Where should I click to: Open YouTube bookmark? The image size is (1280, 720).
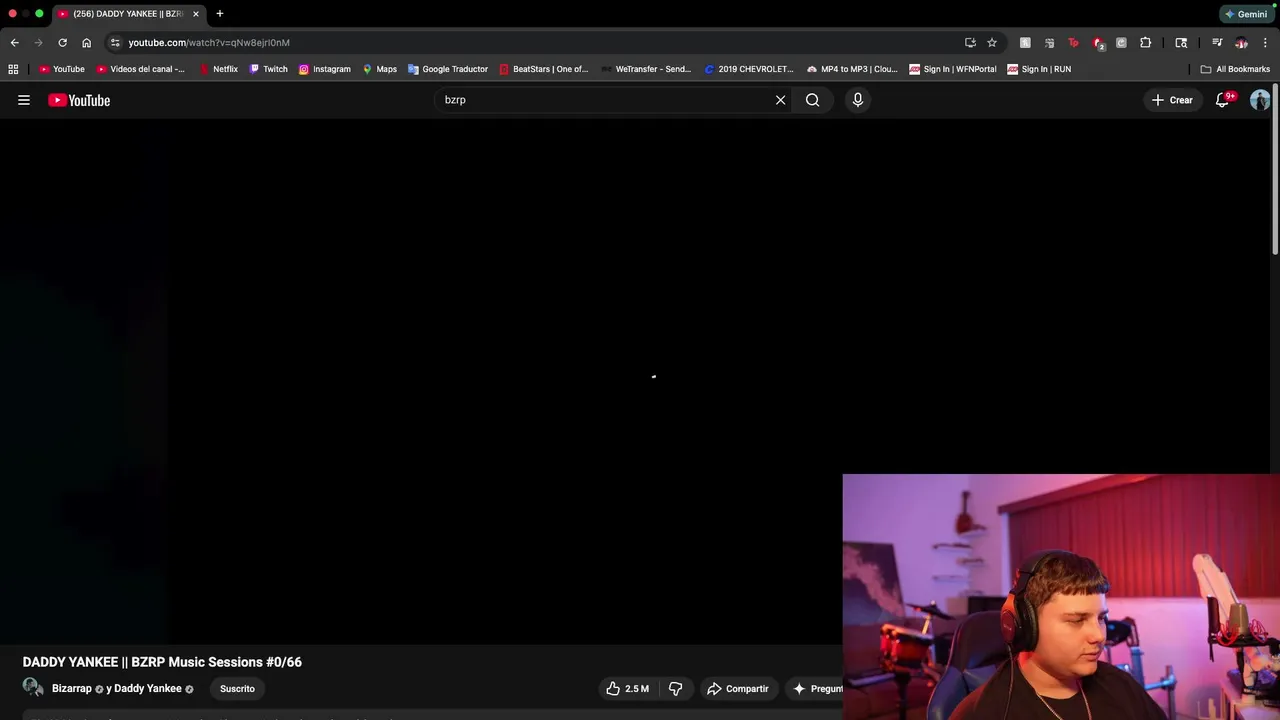point(61,69)
